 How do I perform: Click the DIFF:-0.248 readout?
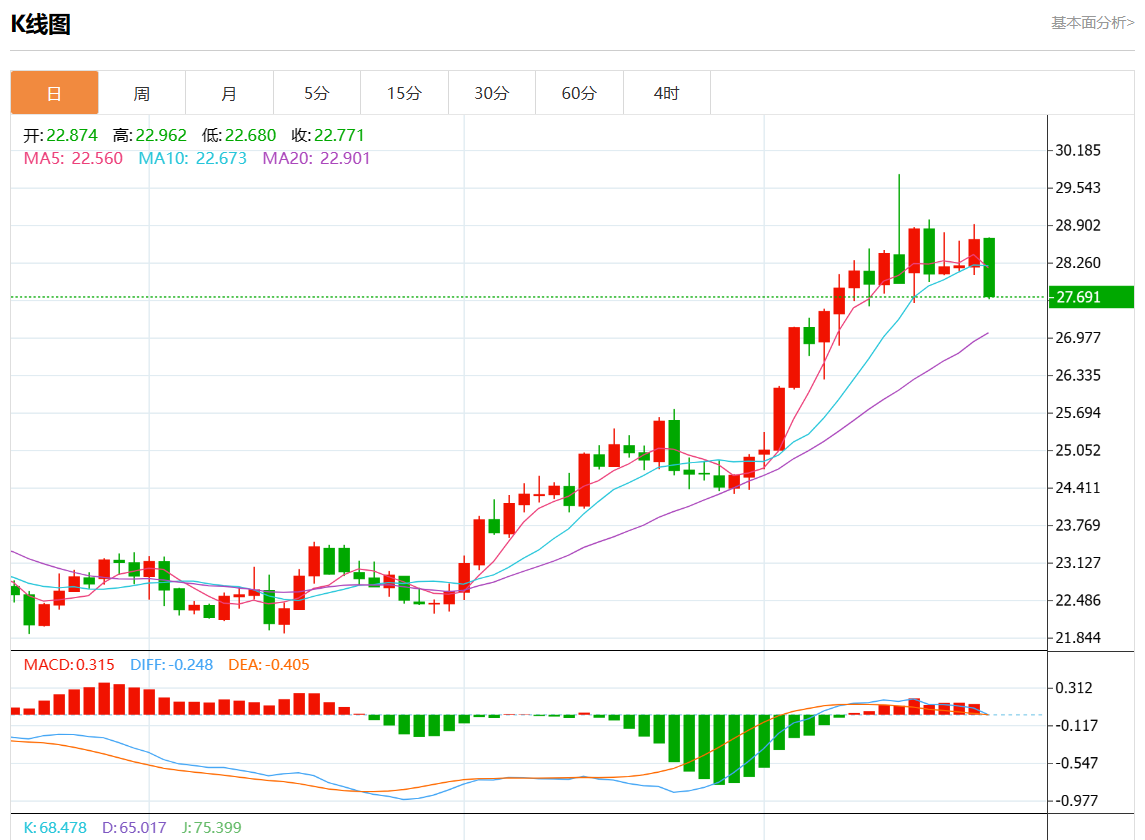(172, 665)
